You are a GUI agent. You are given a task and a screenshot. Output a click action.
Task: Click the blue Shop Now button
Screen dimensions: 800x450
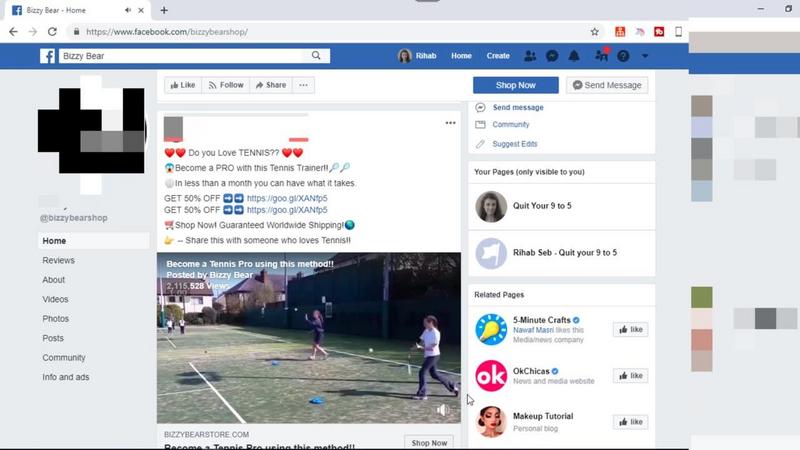(x=515, y=85)
